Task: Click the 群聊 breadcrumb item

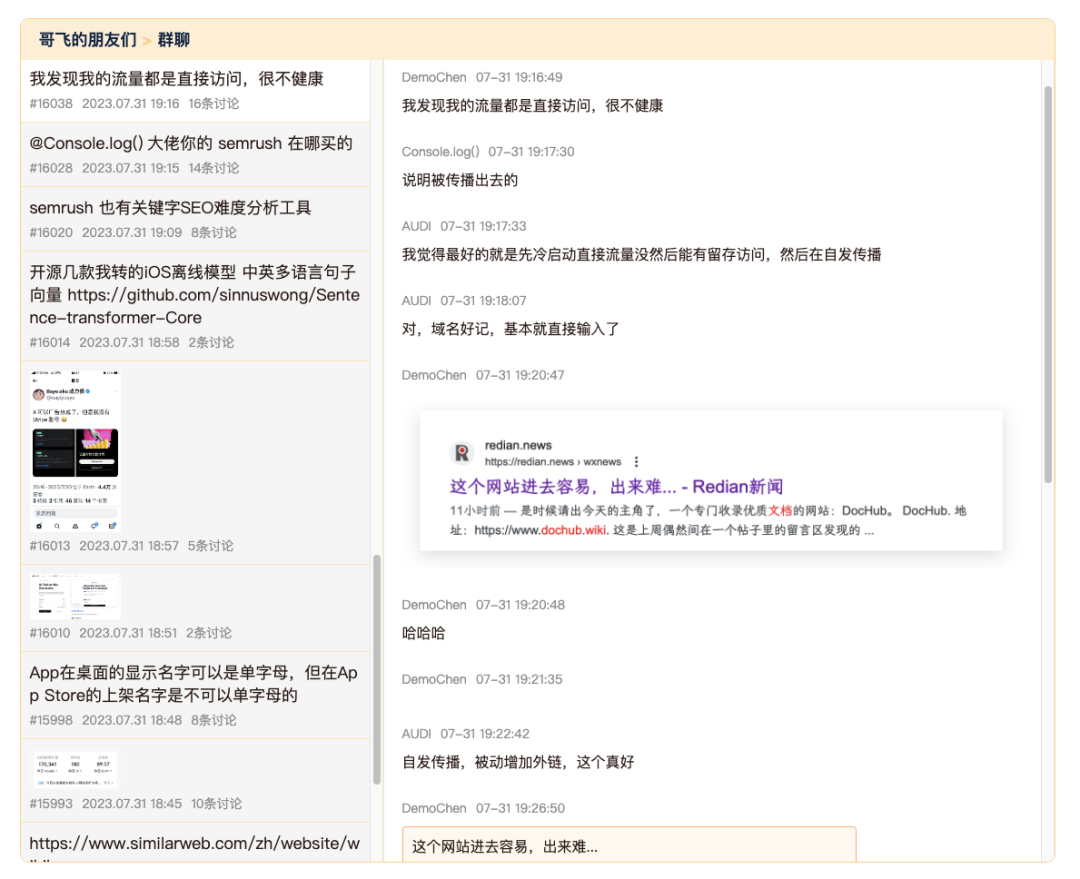Action: (x=173, y=40)
